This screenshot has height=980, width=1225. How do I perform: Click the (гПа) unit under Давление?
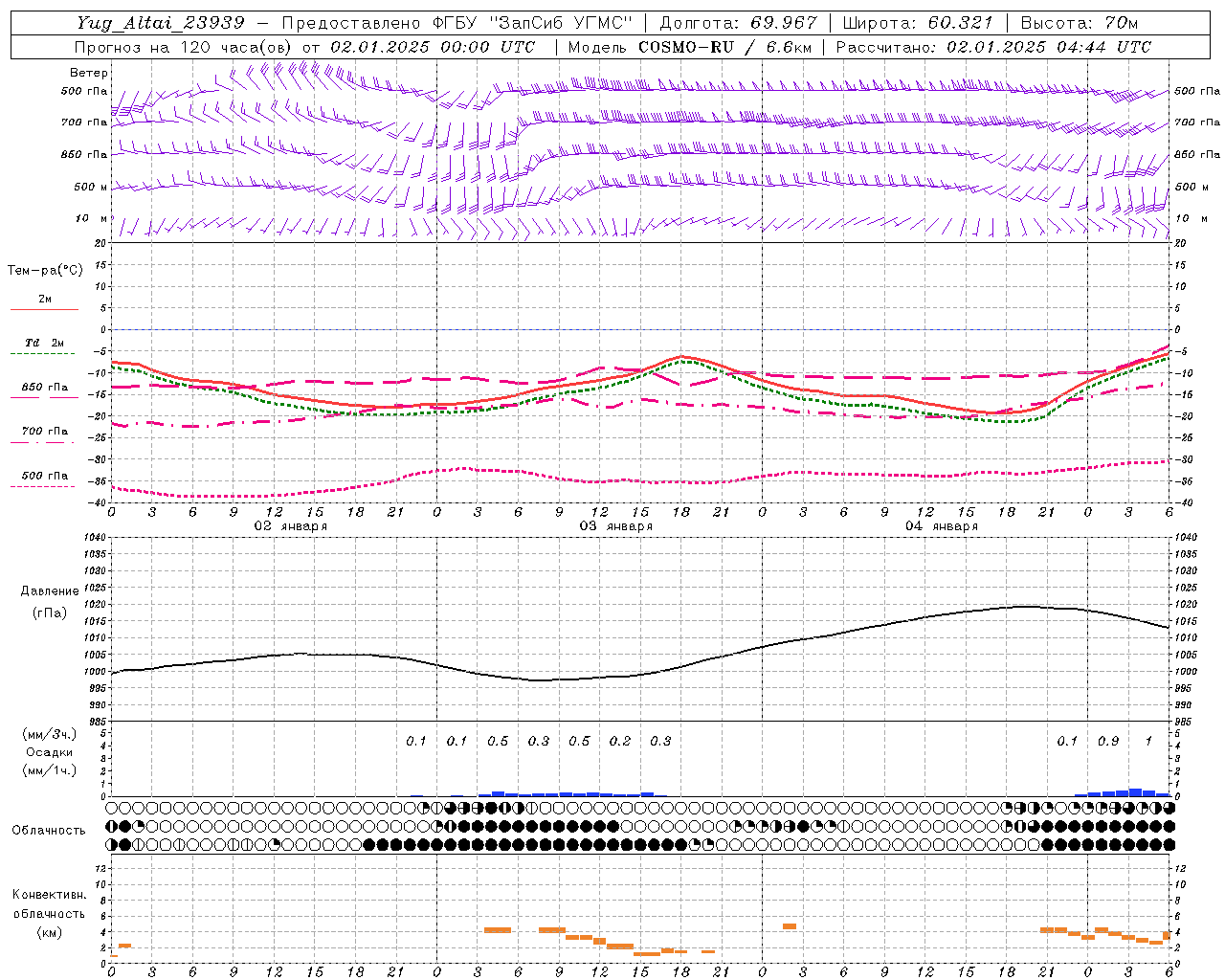pos(50,613)
